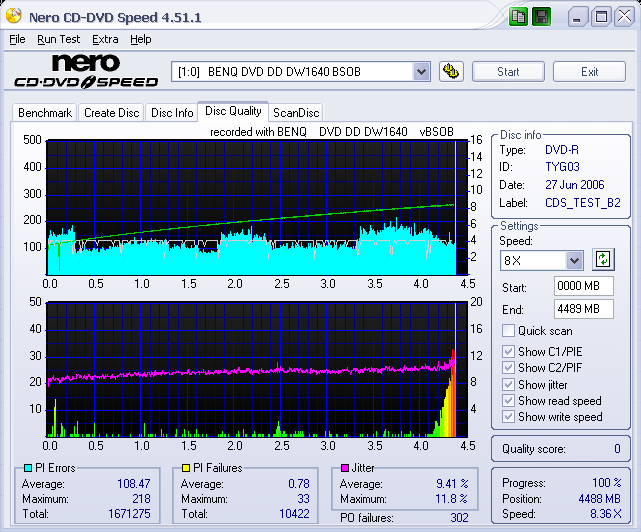
Task: Click the save floppy disk icon
Action: 540,17
